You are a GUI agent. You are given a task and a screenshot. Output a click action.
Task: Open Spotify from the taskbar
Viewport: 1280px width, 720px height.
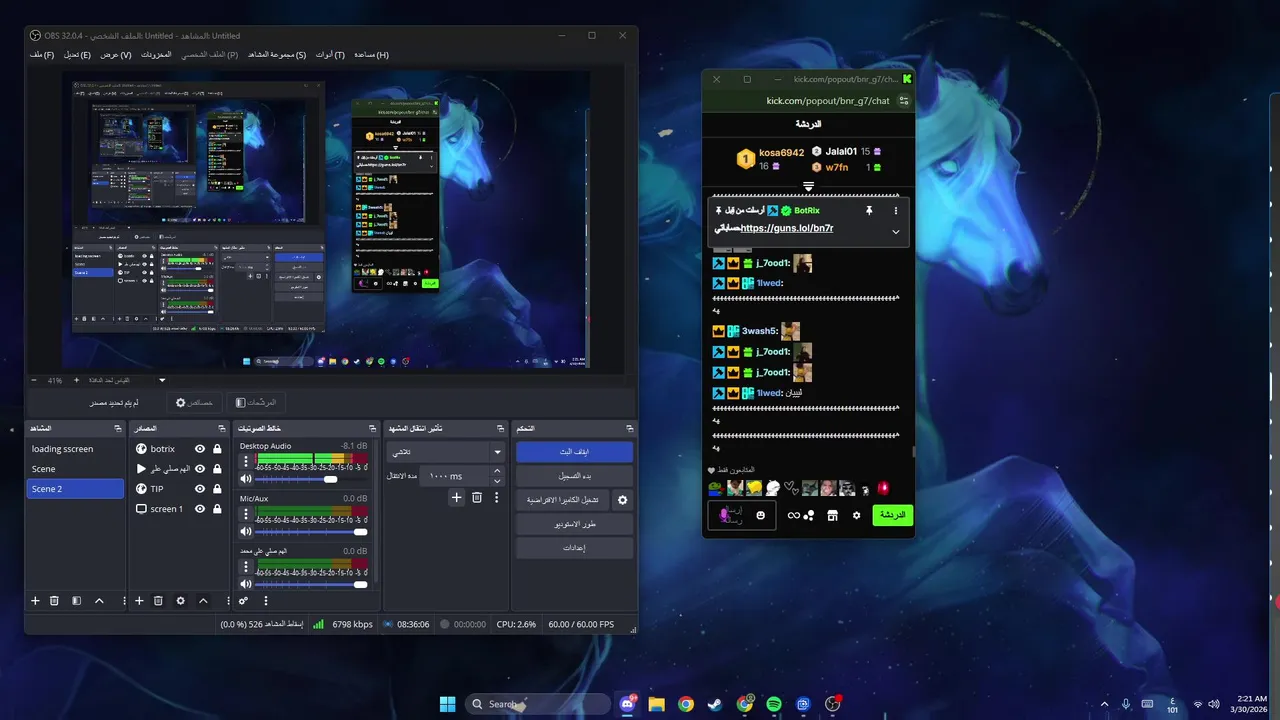pyautogui.click(x=774, y=704)
